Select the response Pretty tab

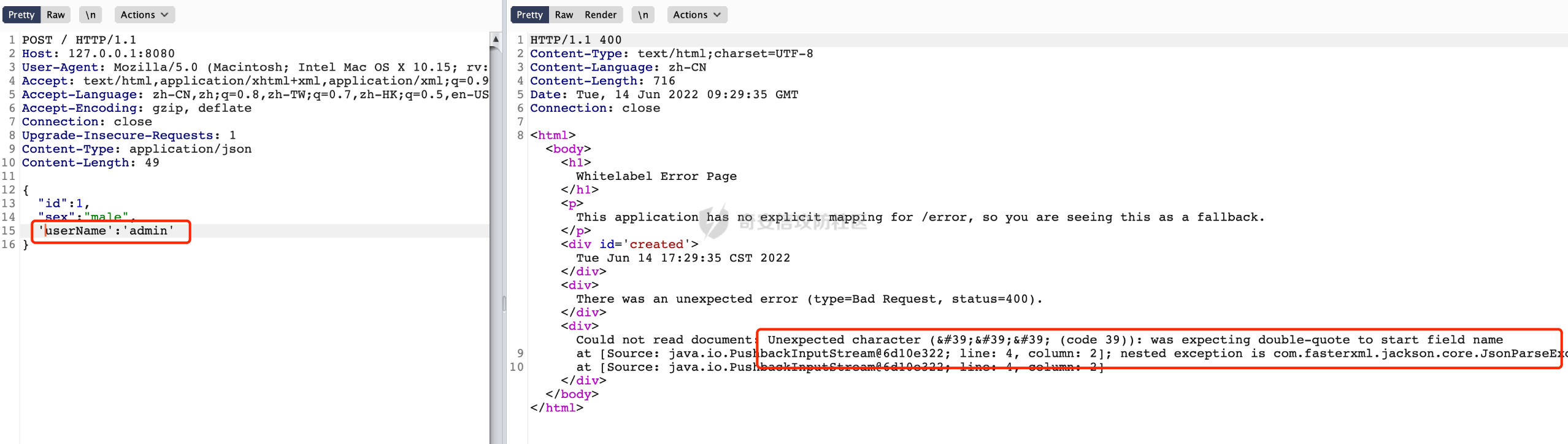pos(529,15)
